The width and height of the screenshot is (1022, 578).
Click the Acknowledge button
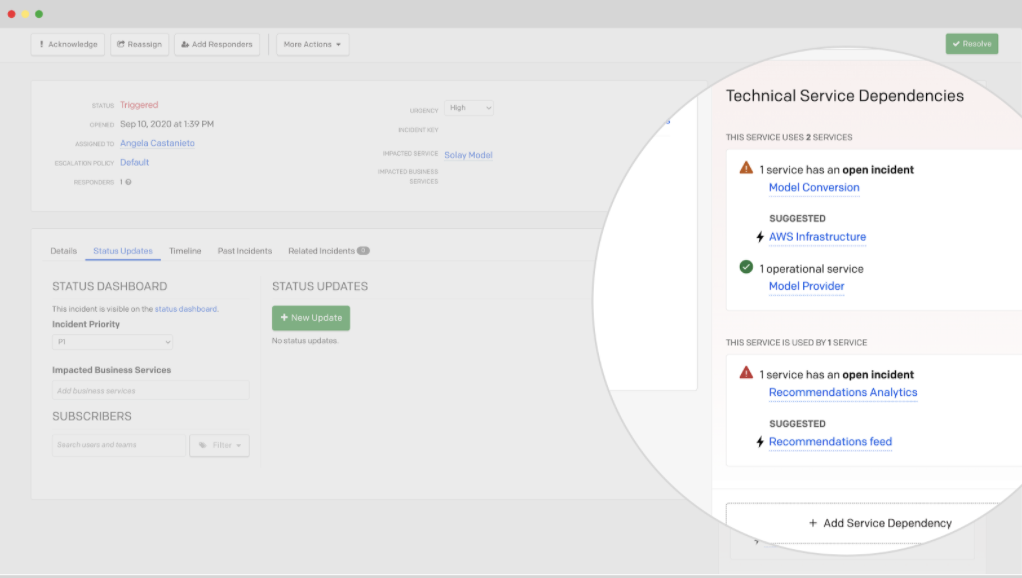(x=68, y=44)
